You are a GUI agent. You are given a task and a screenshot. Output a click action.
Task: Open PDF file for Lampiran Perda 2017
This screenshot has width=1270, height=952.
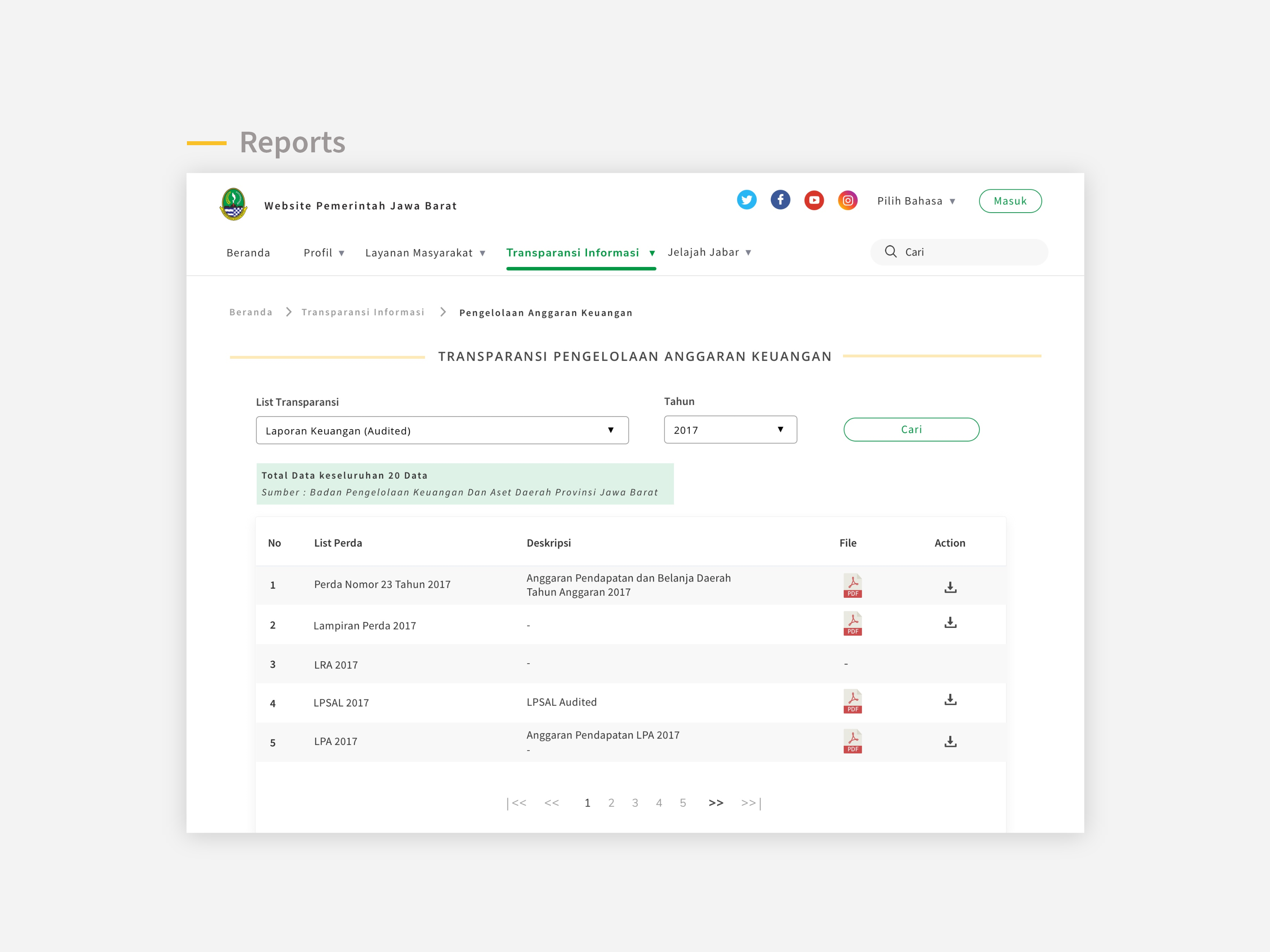click(852, 623)
